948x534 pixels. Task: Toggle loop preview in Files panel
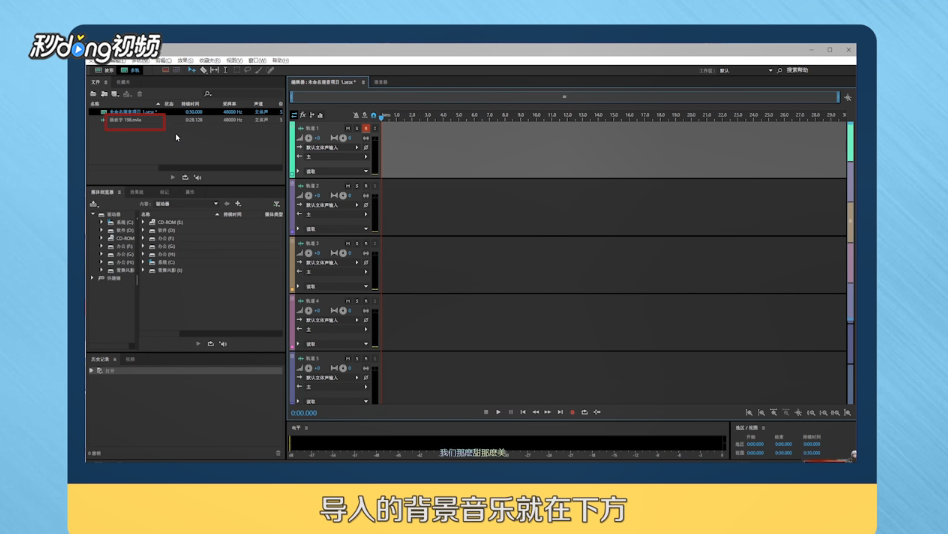[x=185, y=177]
